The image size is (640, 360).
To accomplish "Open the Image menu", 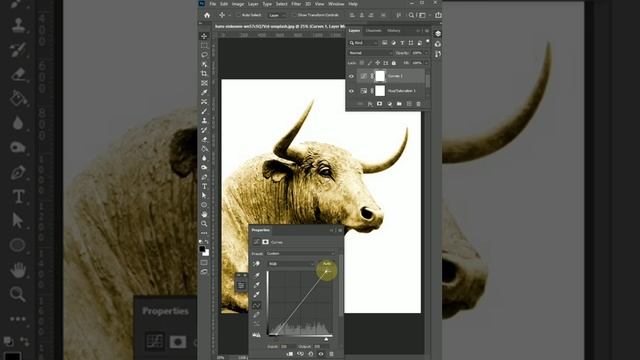I will click(x=238, y=4).
